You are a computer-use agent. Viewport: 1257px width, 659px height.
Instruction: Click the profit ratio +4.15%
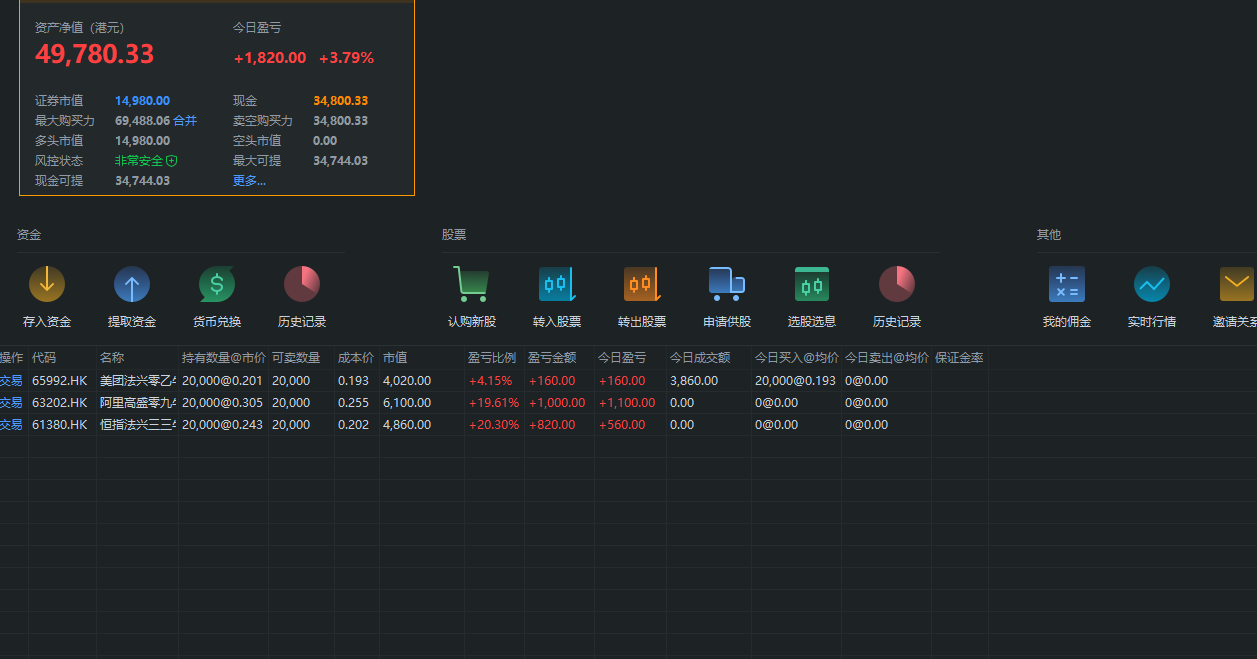pos(490,381)
